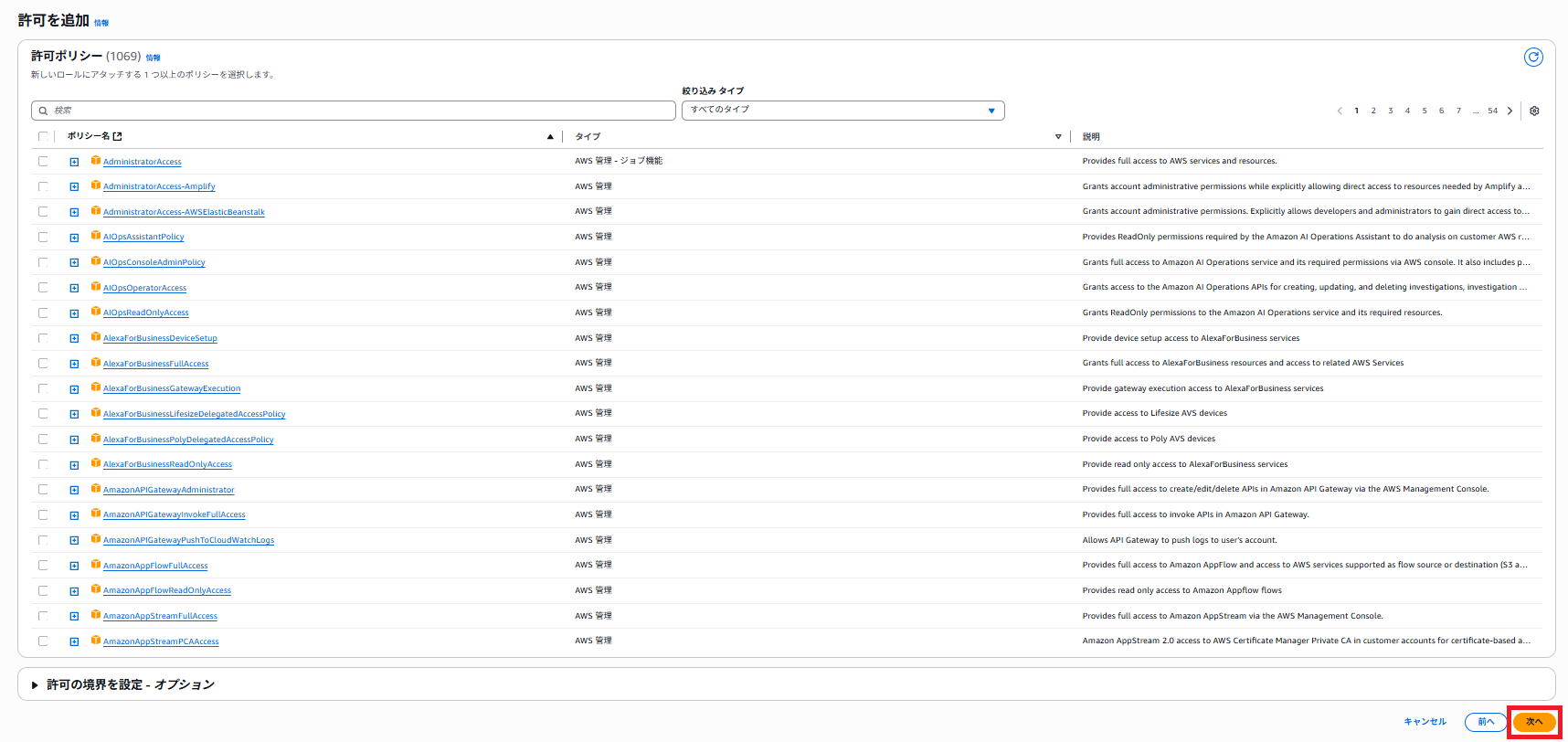Screen dimensions: 1568x742
Task: Check the AmazonAPIGatewayInvokeFullAccess checkbox
Action: pyautogui.click(x=43, y=514)
